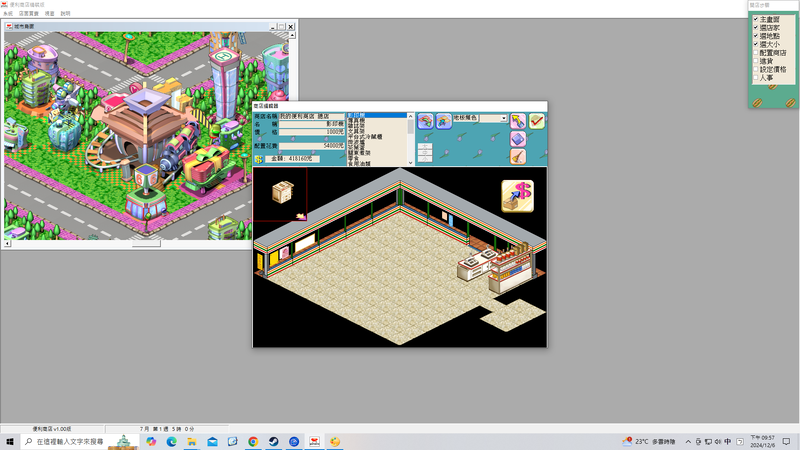Click the 中 size button
Image resolution: width=800 pixels, height=450 pixels.
[424, 153]
